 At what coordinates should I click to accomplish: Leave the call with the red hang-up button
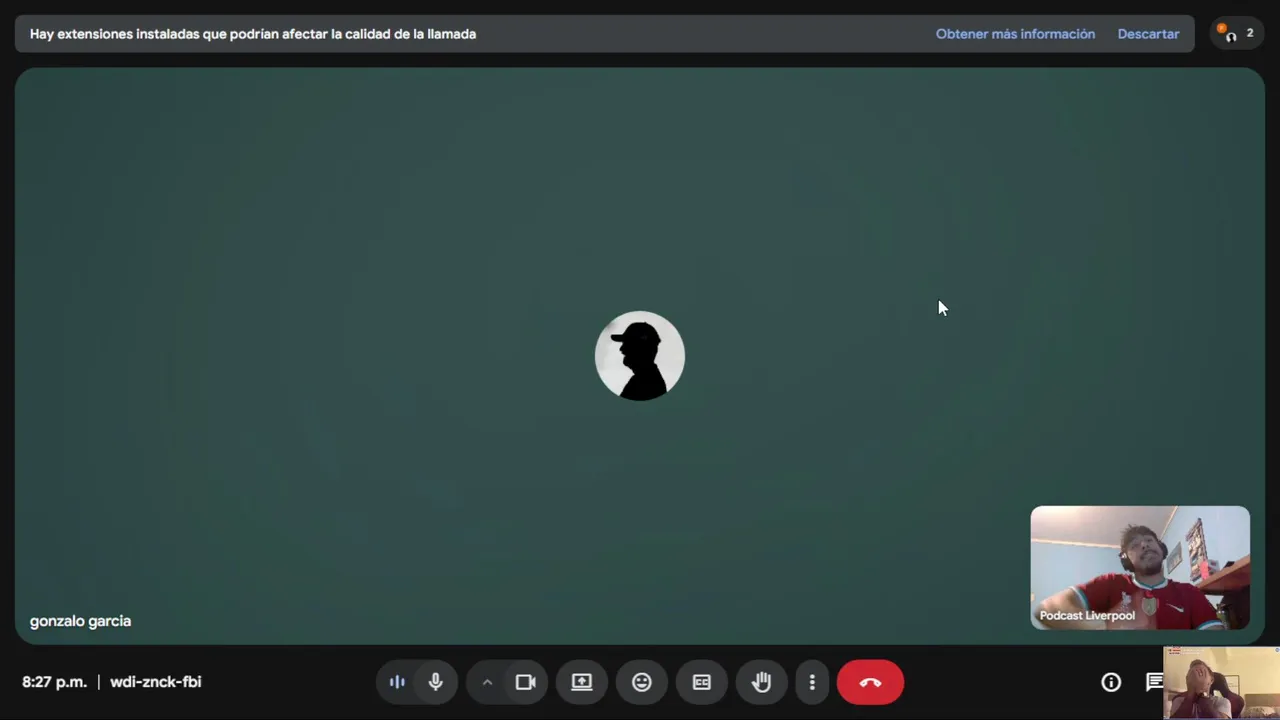click(x=870, y=682)
